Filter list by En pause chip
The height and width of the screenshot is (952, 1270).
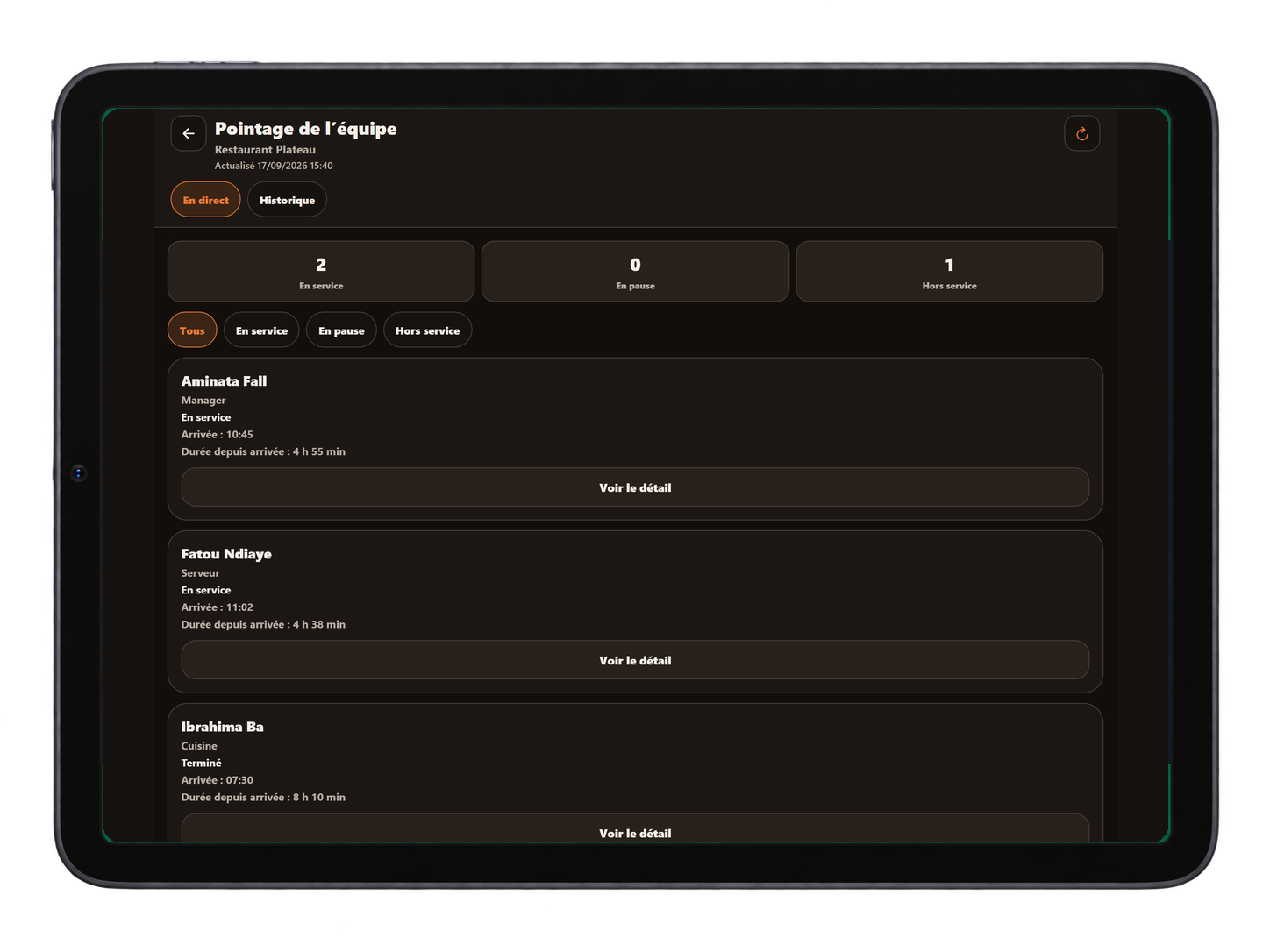click(341, 330)
